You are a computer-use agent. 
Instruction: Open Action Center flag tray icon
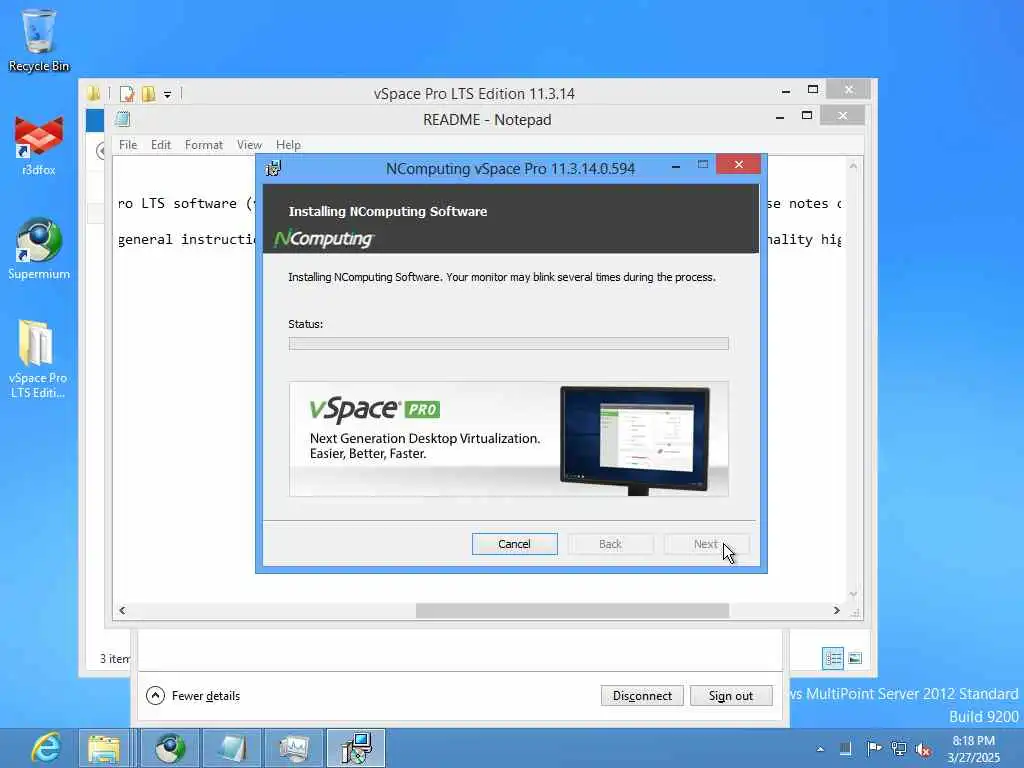pyautogui.click(x=874, y=748)
